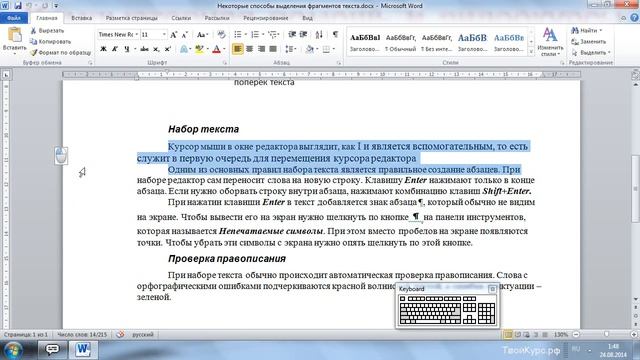Viewport: 640px width, 360px height.
Task: Open the underline style dropdown arrow
Action: pyautogui.click(x=135, y=49)
